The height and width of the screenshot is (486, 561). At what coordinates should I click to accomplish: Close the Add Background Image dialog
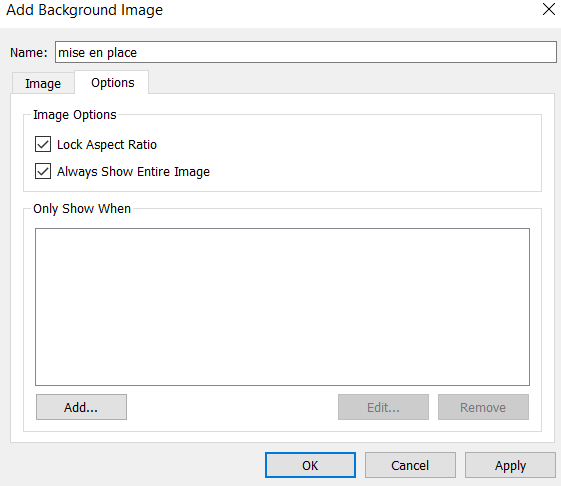[x=548, y=9]
